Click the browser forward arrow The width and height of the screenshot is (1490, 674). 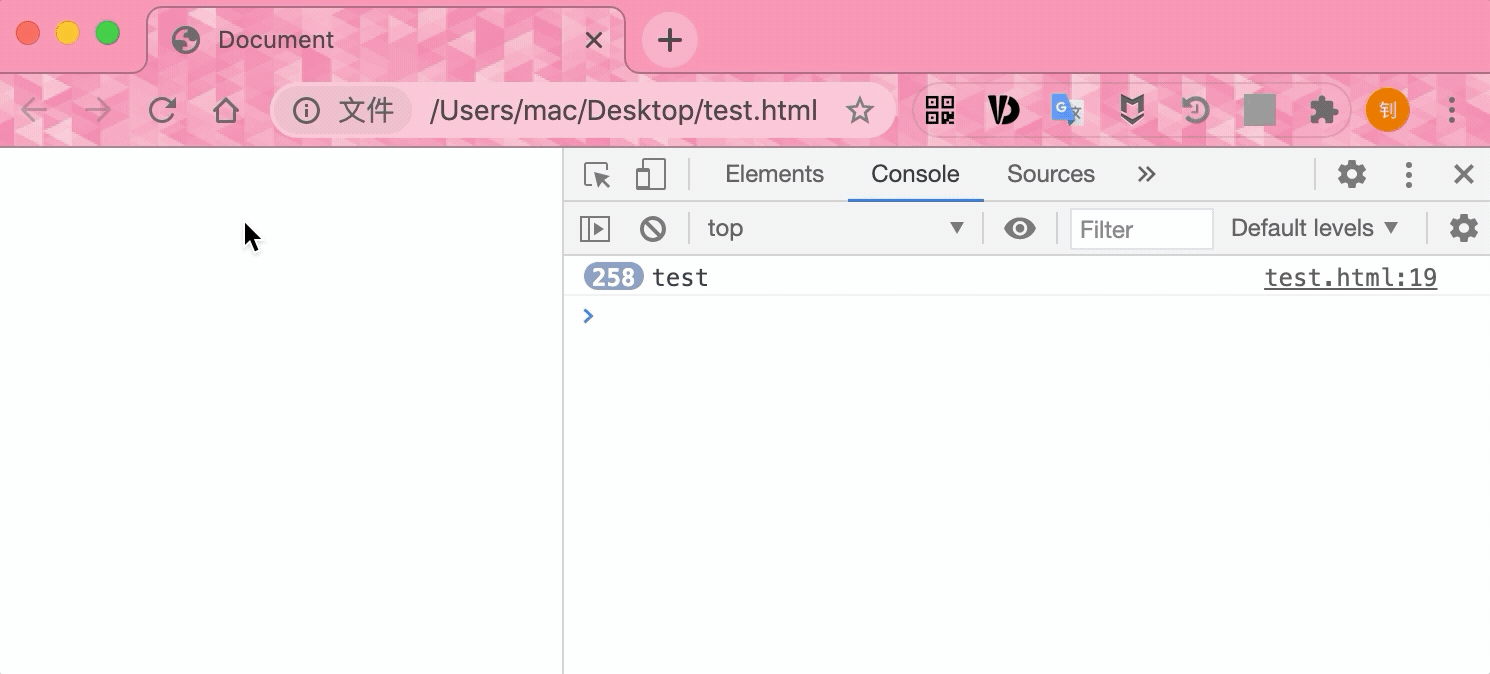point(97,110)
